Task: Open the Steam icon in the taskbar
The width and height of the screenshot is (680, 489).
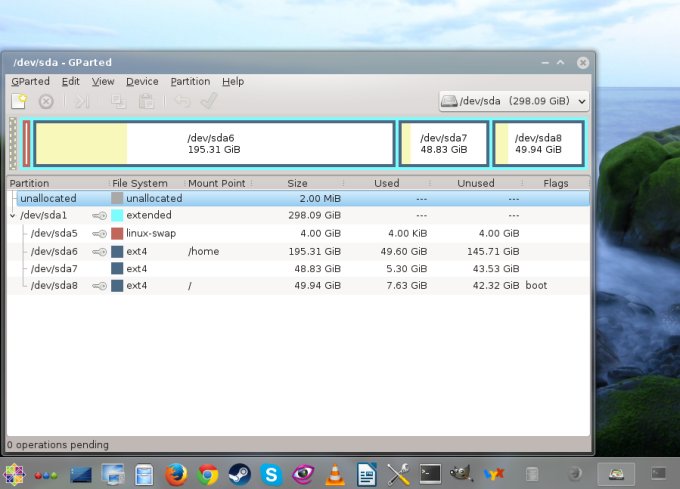Action: click(x=239, y=473)
